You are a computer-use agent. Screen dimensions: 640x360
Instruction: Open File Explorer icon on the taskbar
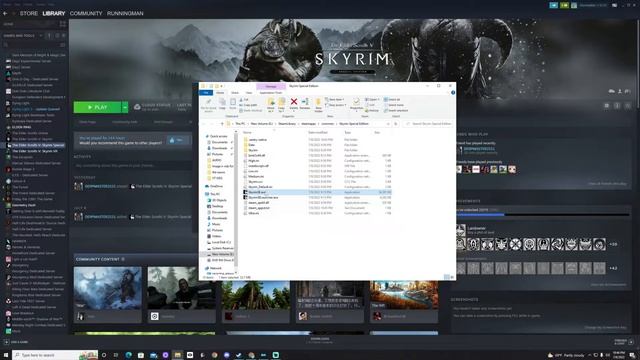click(x=177, y=355)
